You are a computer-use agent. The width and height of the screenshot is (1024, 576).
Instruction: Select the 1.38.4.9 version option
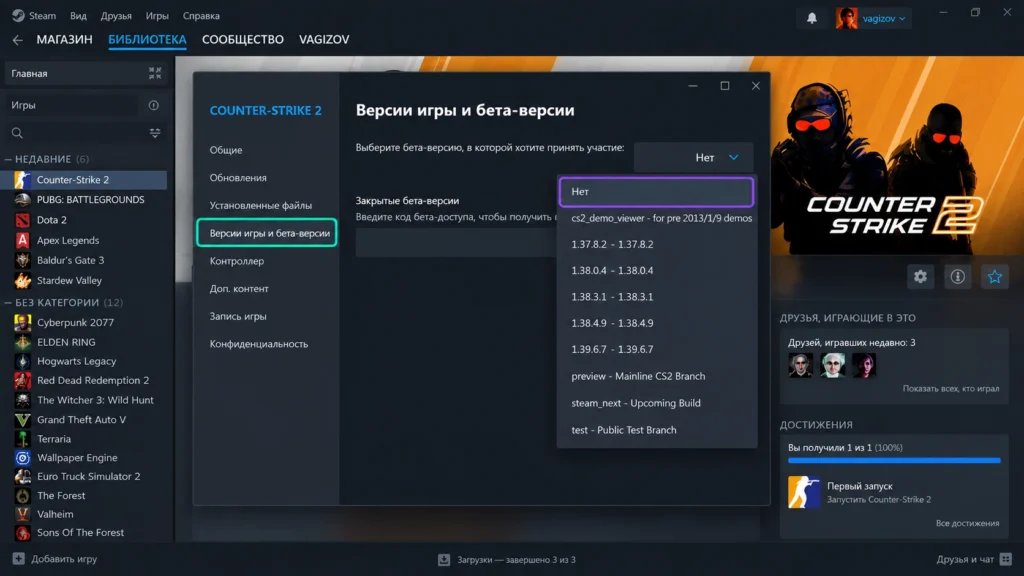(658, 323)
